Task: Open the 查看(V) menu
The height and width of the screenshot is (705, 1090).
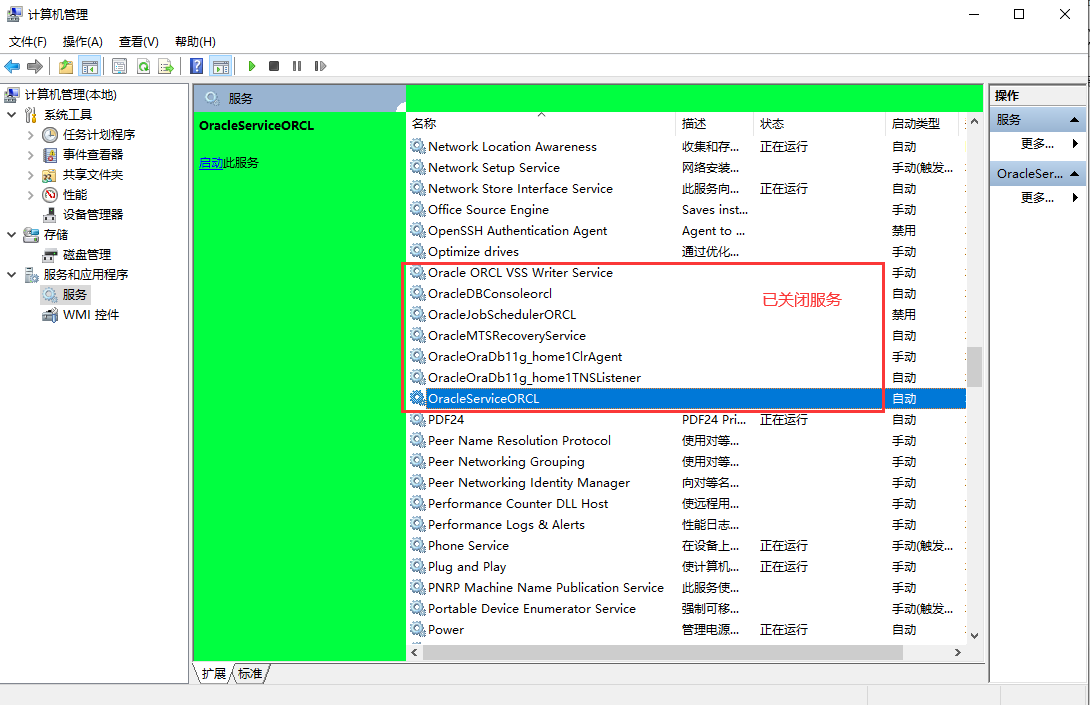Action: coord(139,42)
